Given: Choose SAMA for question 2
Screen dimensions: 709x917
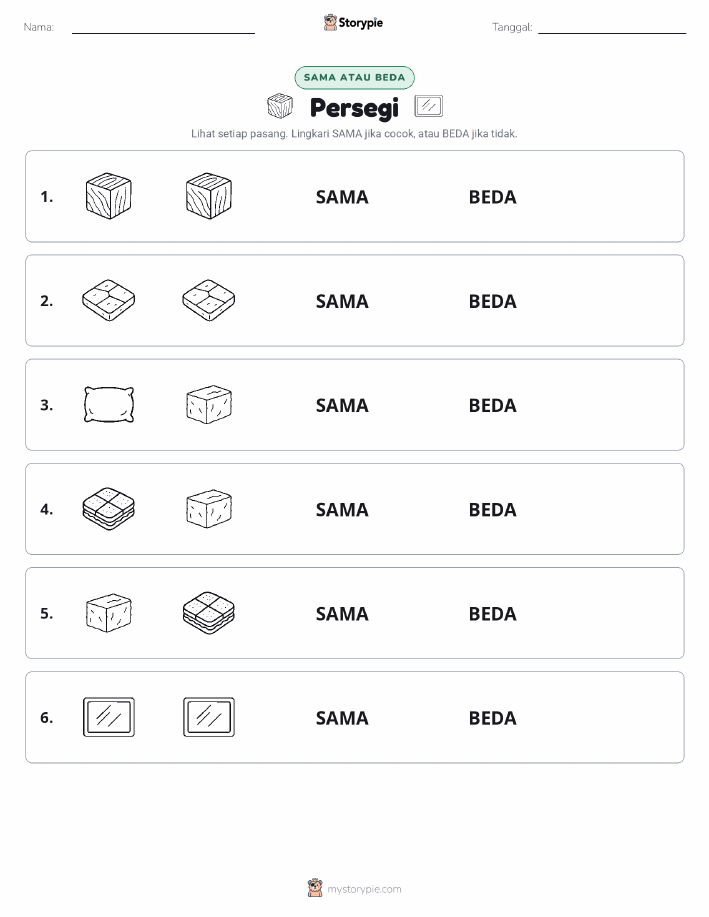Looking at the screenshot, I should point(342,302).
